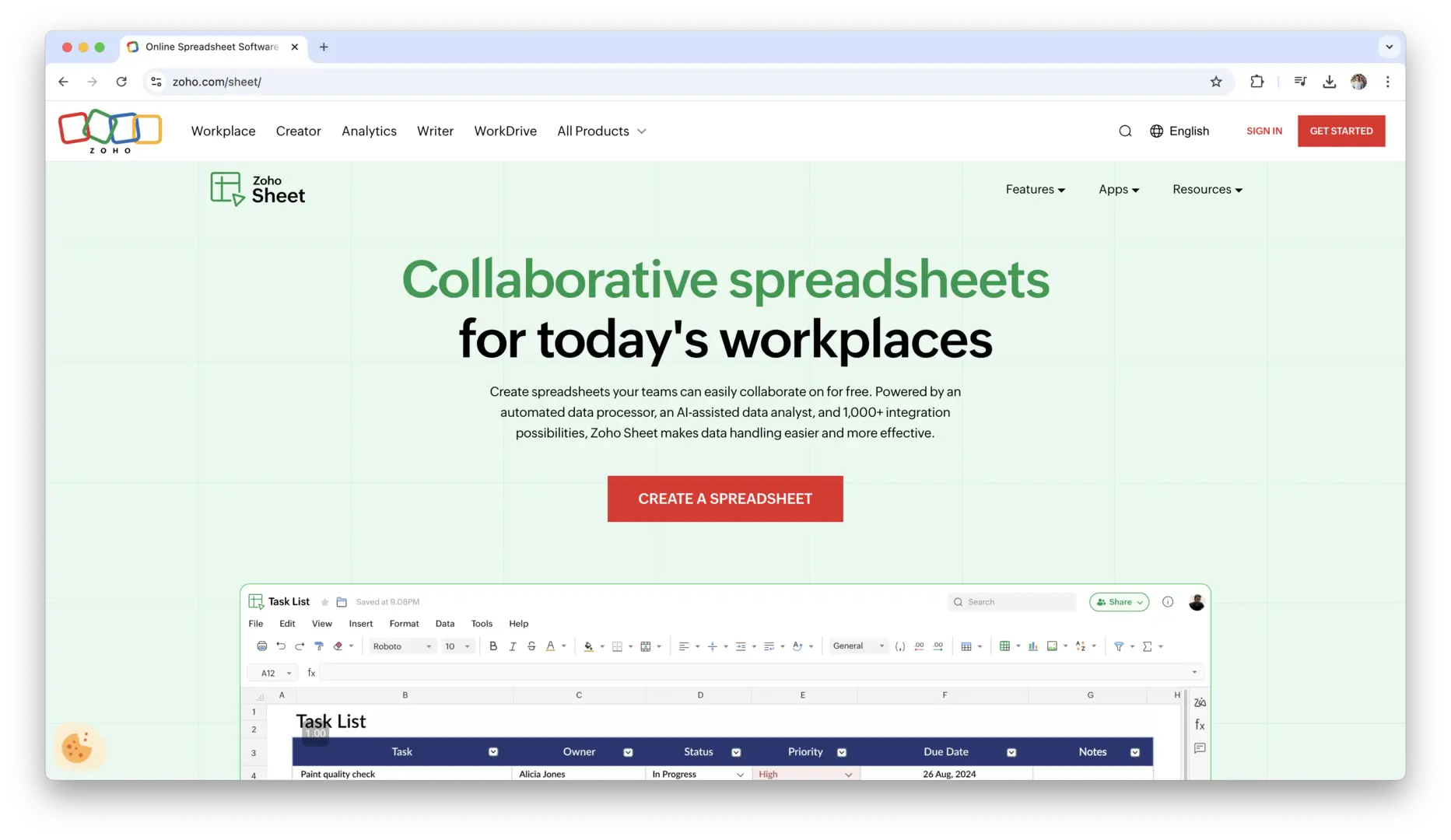Toggle the Owner column filter button
The image size is (1451, 840).
coord(628,752)
